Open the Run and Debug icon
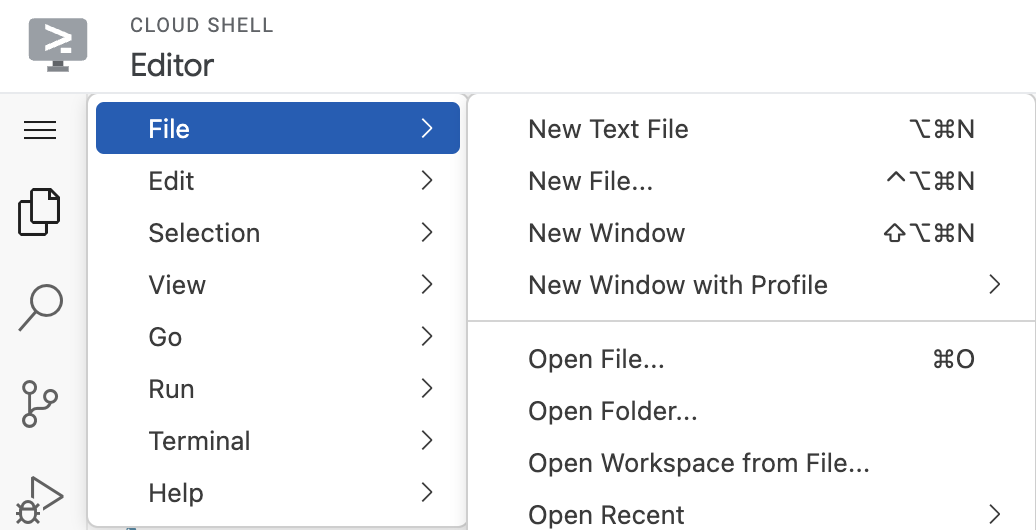The width and height of the screenshot is (1036, 530). [x=40, y=497]
